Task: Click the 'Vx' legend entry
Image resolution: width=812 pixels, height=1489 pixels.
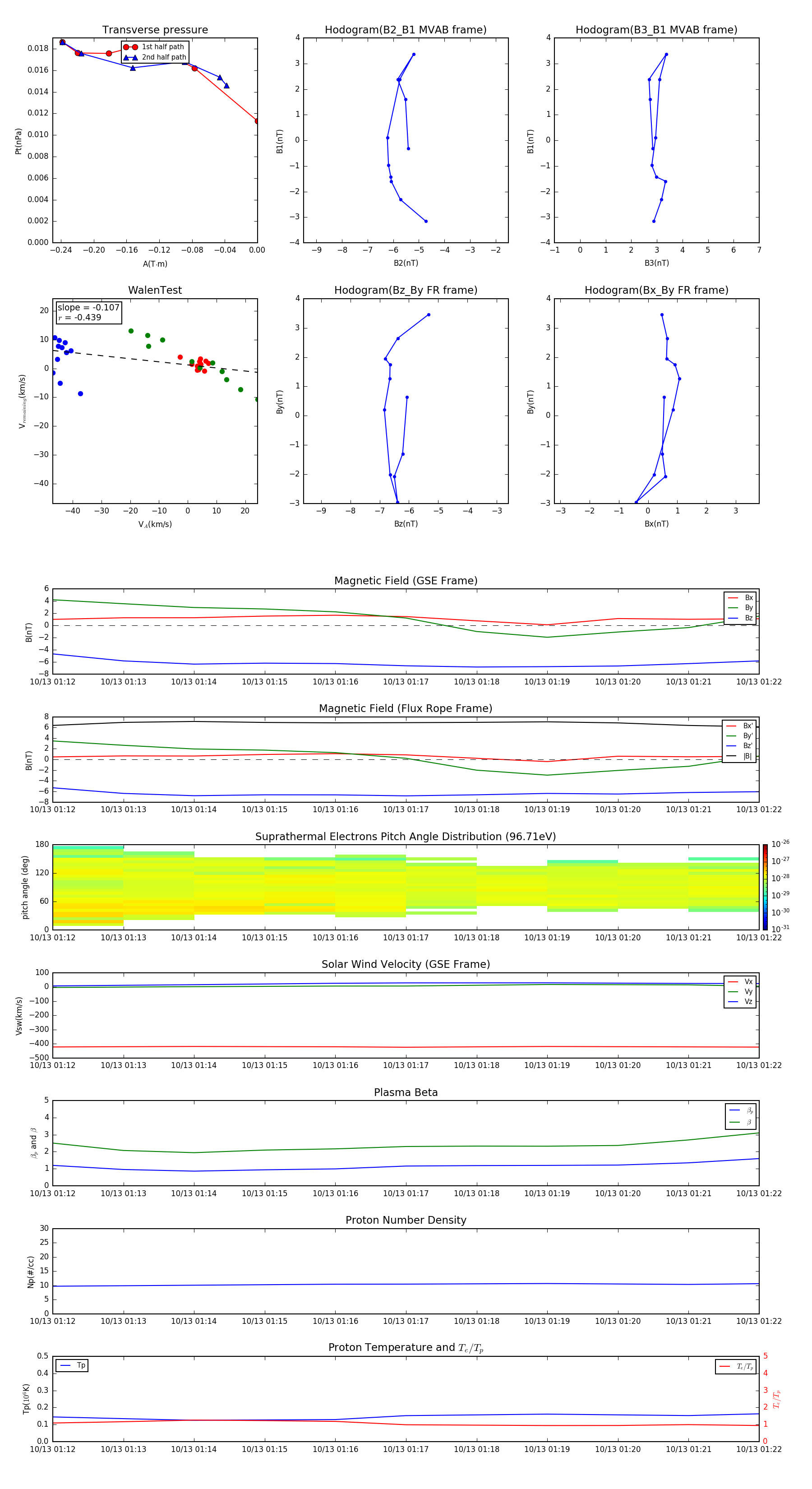Action: point(741,982)
